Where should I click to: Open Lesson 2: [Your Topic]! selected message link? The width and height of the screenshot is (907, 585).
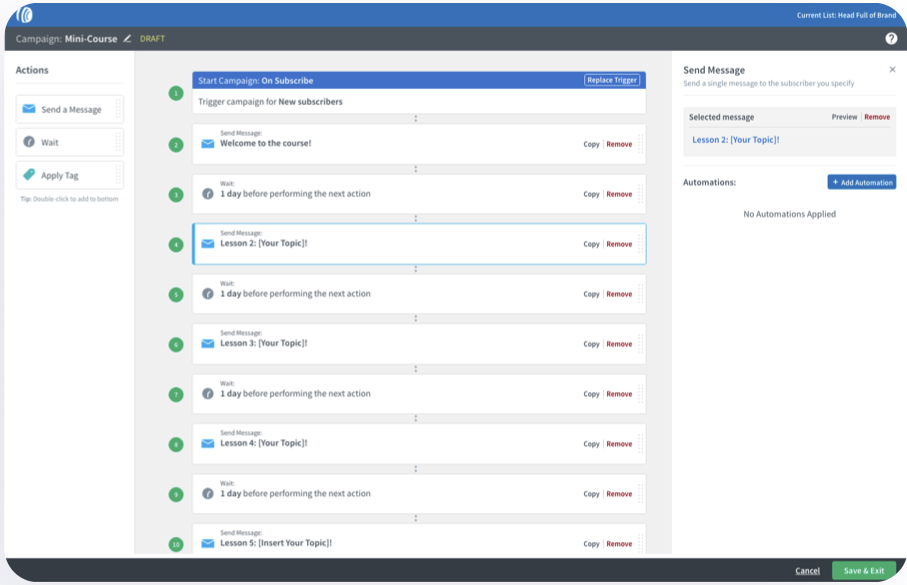[x=735, y=140]
